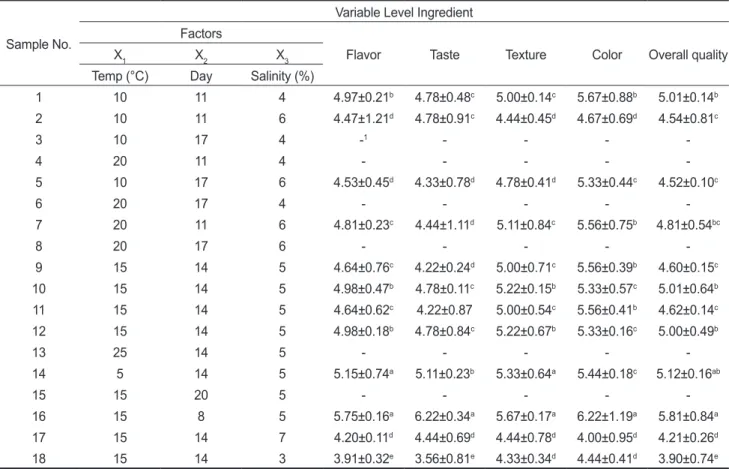The image size is (729, 469).
Task: Select texture value 5.11±0.84
Action: pyautogui.click(x=526, y=225)
